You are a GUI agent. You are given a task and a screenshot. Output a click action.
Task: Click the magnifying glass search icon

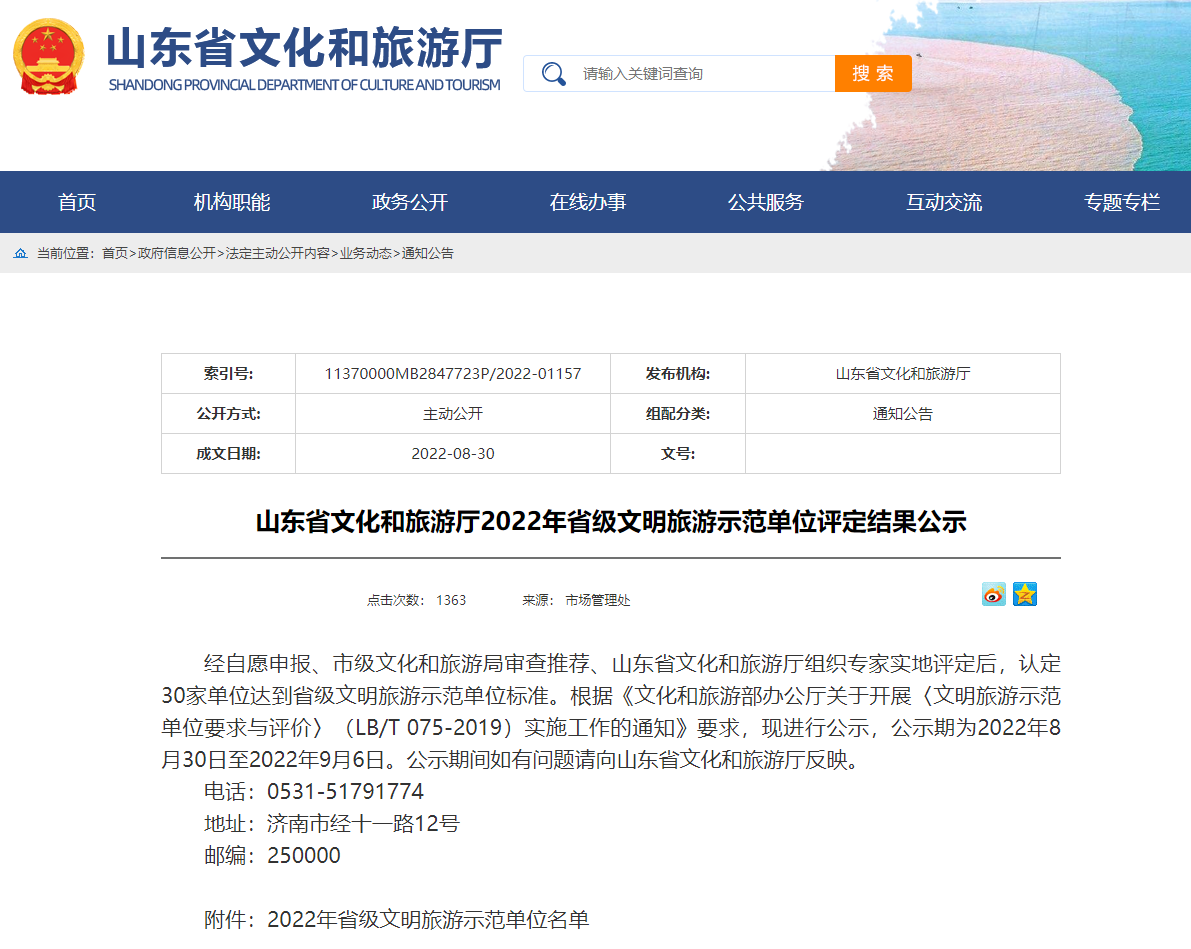point(553,74)
